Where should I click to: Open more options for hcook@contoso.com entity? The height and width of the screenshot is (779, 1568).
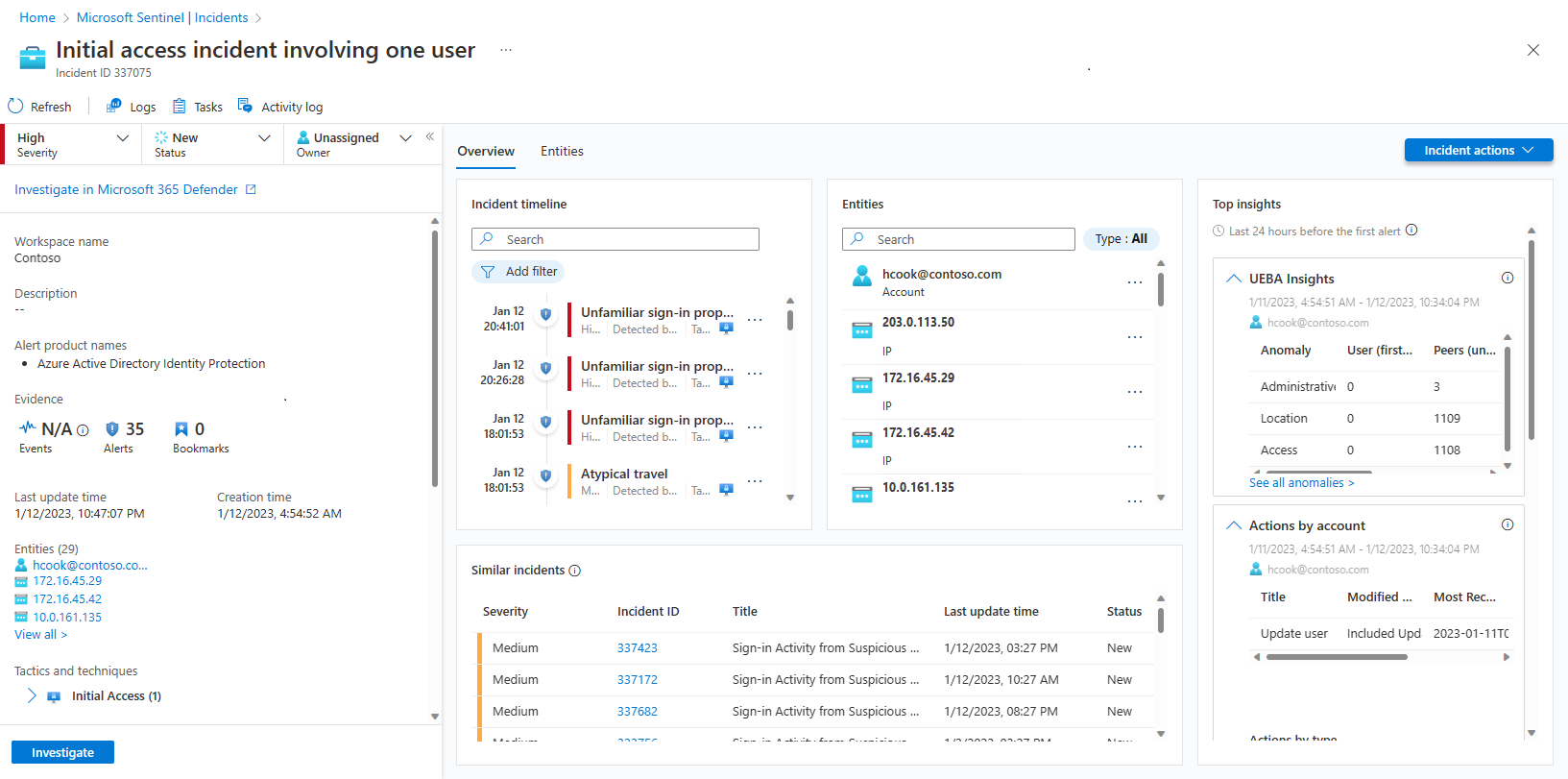coord(1135,282)
